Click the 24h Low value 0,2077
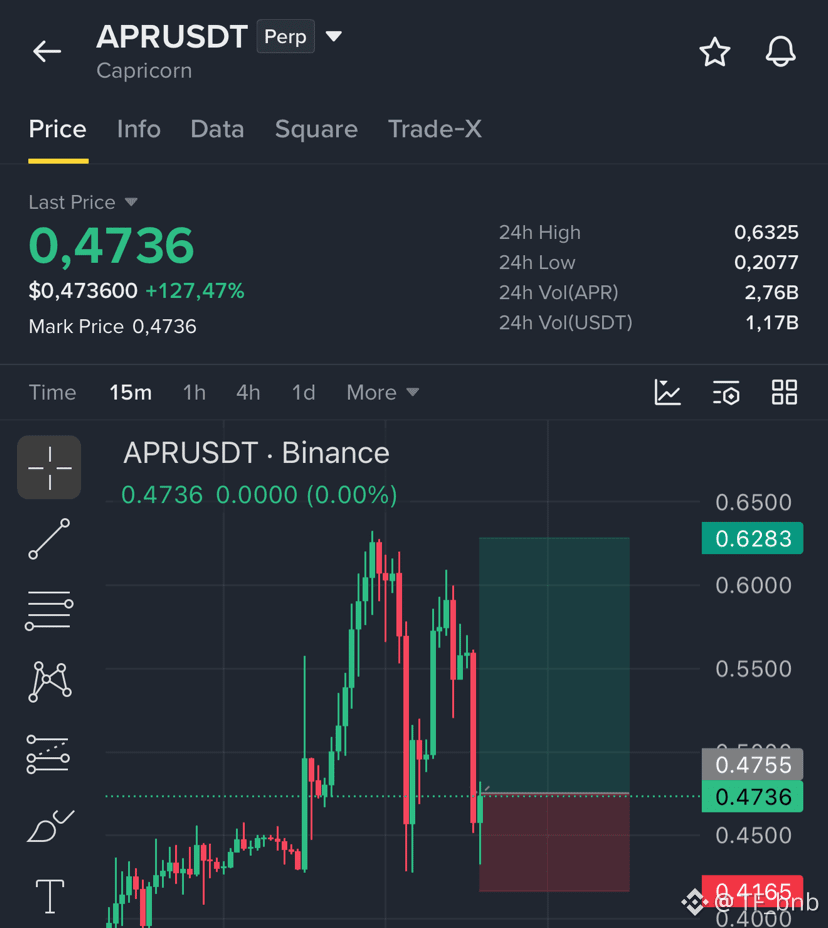 tap(766, 262)
